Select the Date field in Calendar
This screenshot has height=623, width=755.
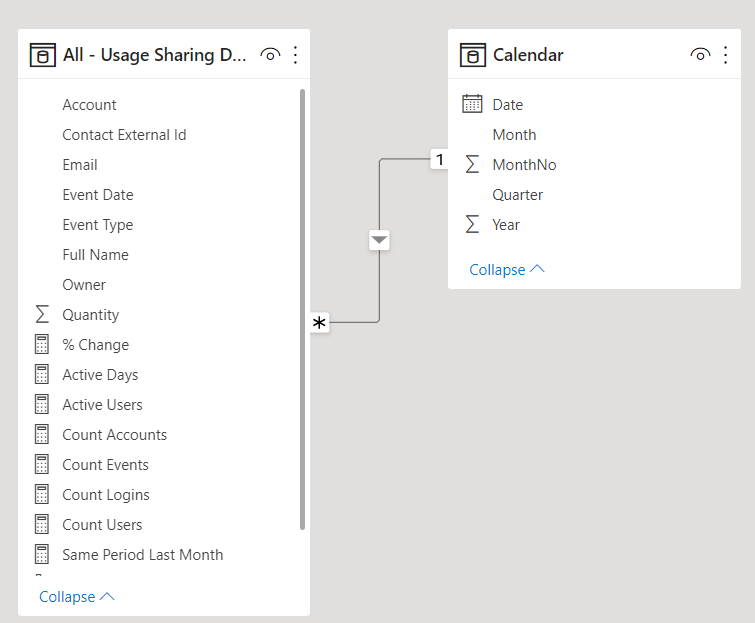point(508,104)
